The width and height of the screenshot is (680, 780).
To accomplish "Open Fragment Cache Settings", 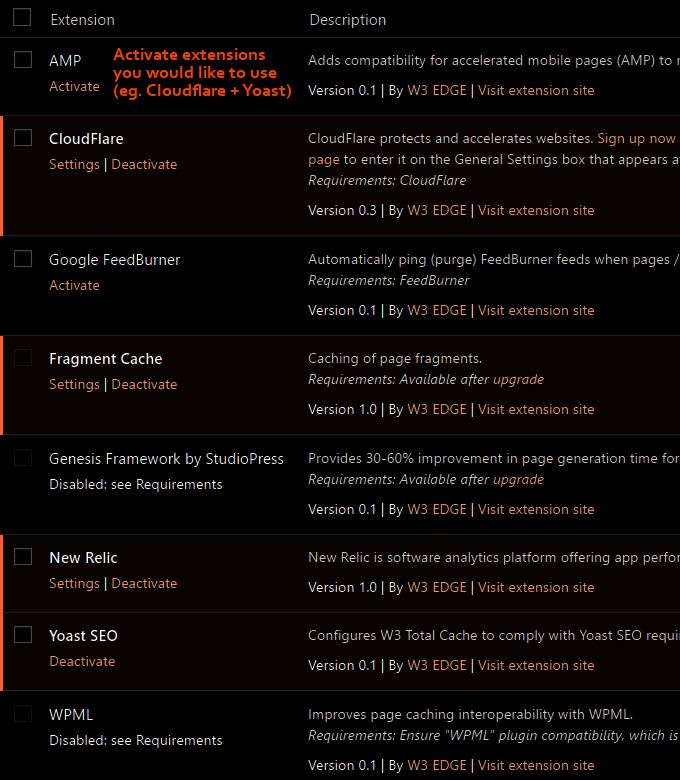I will (74, 385).
